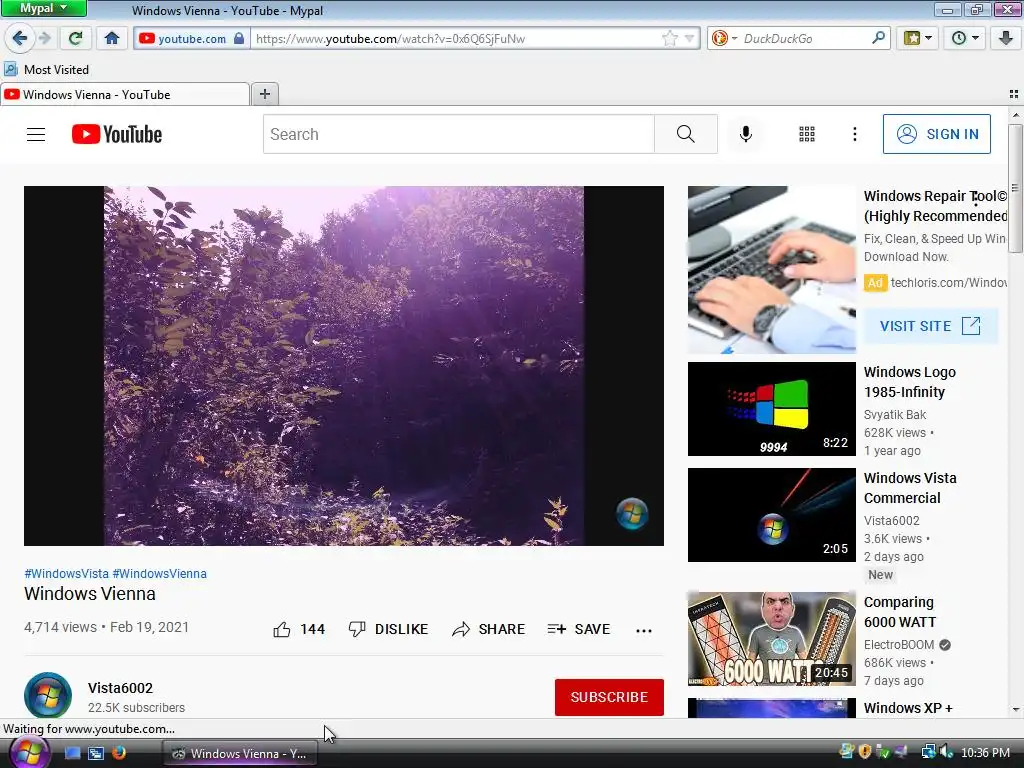This screenshot has width=1024, height=768.
Task: Click the taskbar clock 10:36 PM
Action: coord(985,753)
